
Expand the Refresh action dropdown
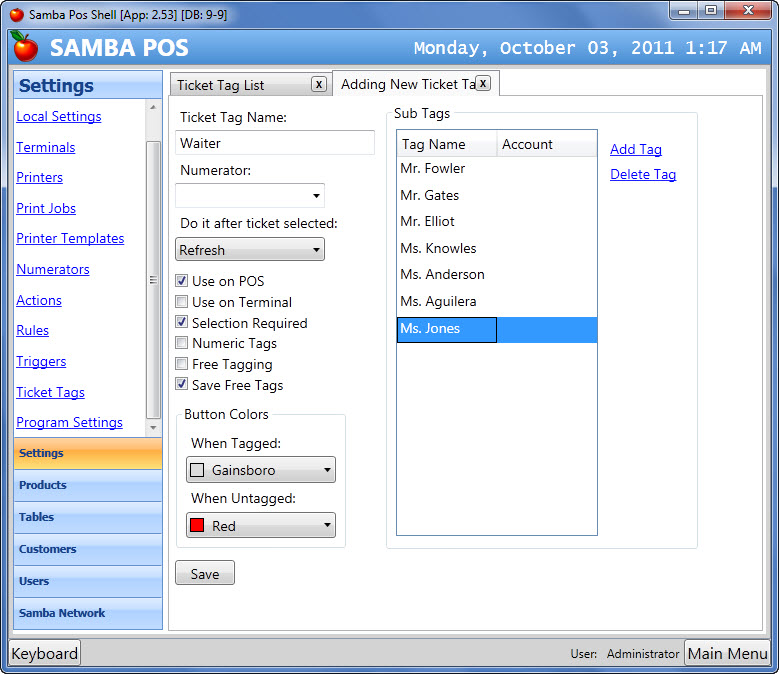(x=250, y=250)
